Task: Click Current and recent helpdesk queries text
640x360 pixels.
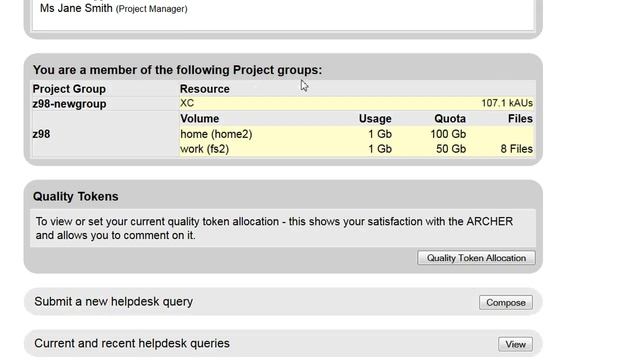Action: pos(132,343)
